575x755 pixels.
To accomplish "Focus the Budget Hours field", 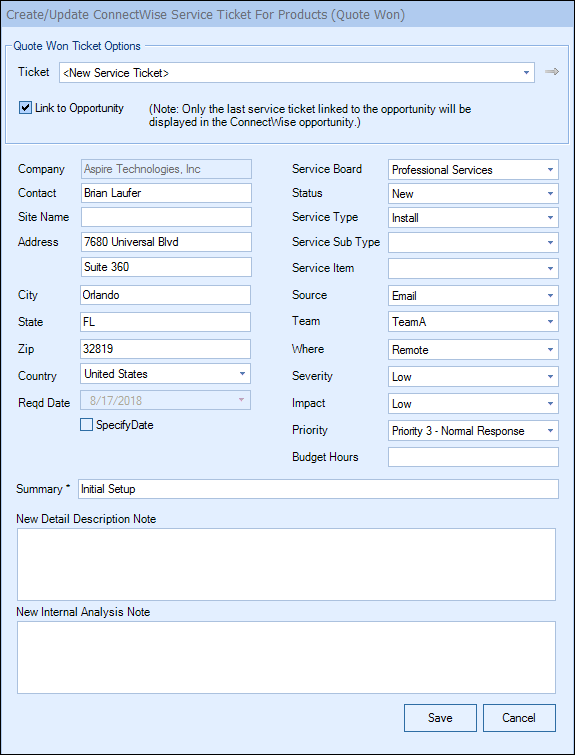I will click(x=473, y=457).
